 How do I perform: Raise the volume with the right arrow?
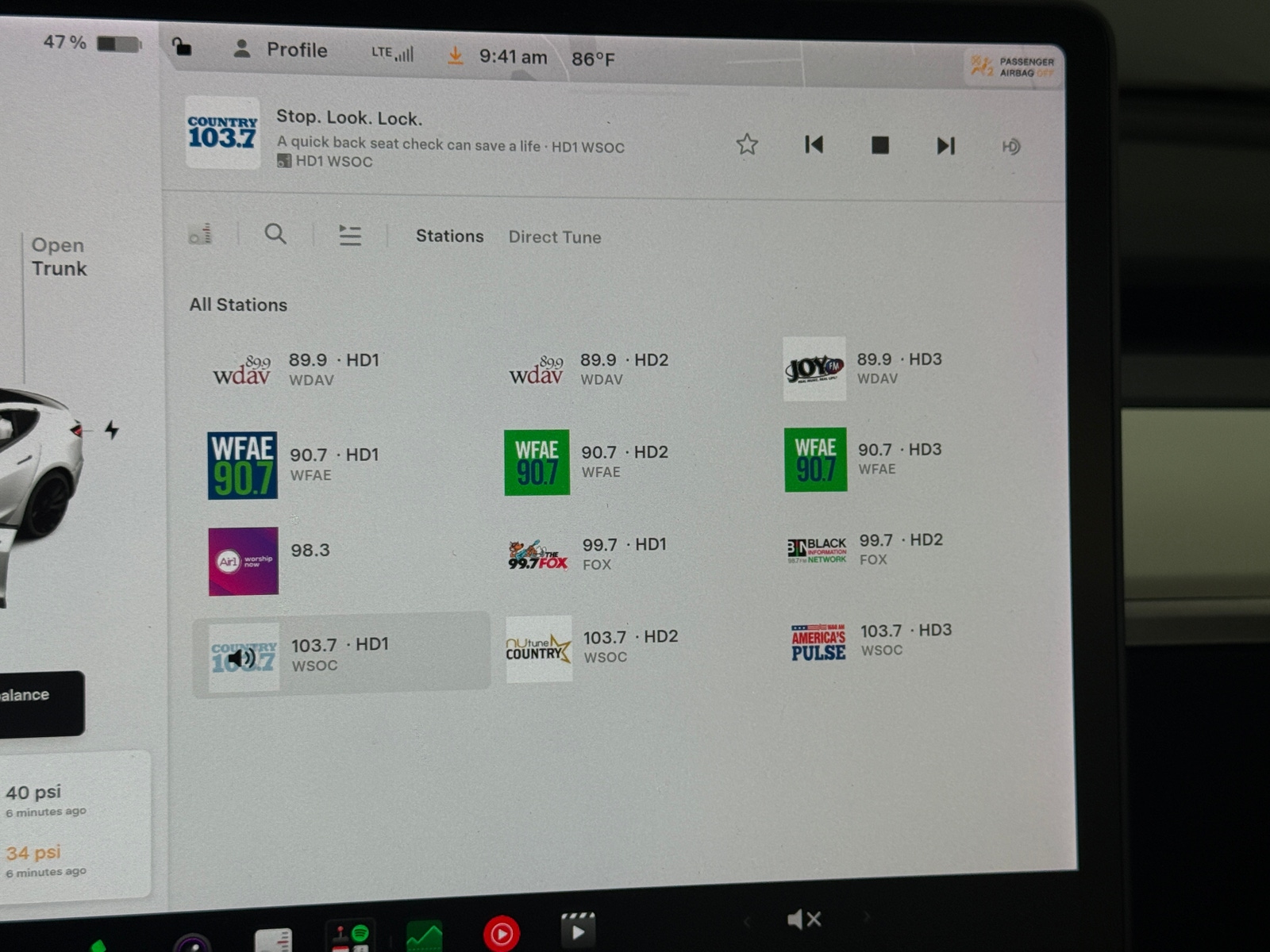[x=866, y=917]
